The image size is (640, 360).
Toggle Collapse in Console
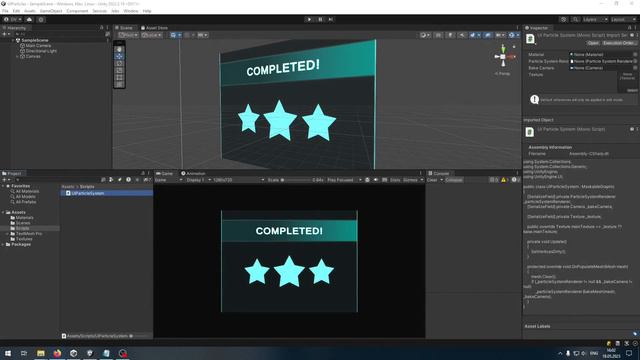(x=453, y=180)
